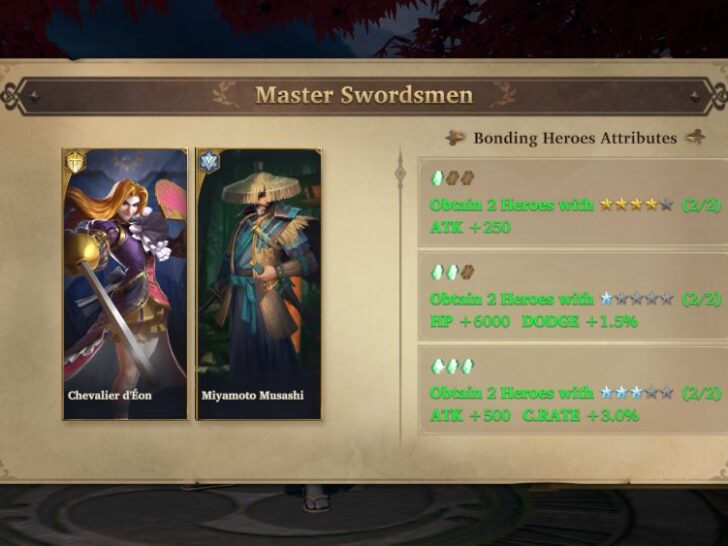Click the gem tier icons above HP +6000
Image resolution: width=728 pixels, height=546 pixels.
(453, 273)
